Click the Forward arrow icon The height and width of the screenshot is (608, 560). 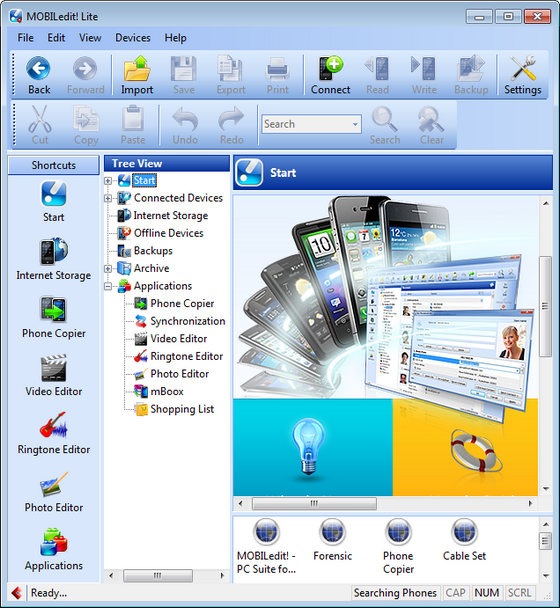[85, 68]
